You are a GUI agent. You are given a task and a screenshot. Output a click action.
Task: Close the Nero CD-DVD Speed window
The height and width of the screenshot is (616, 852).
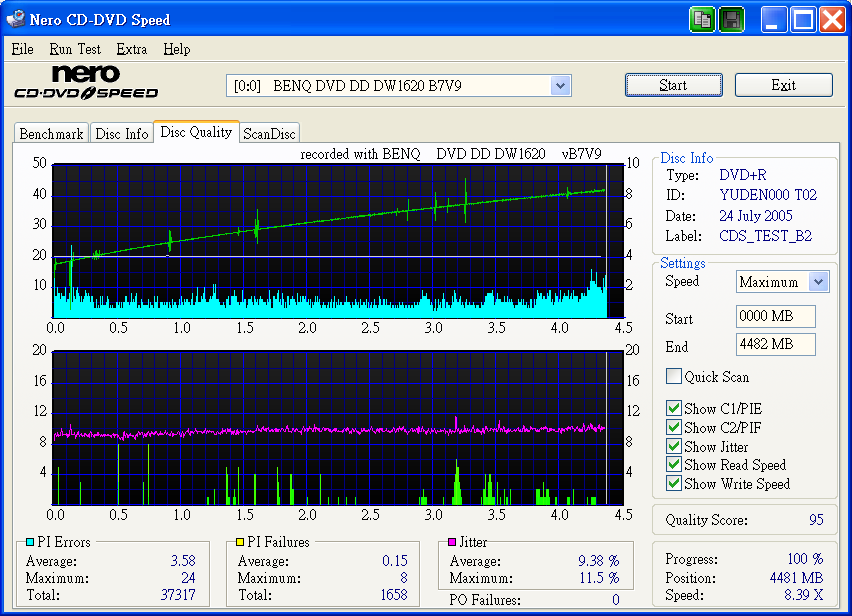coord(832,20)
